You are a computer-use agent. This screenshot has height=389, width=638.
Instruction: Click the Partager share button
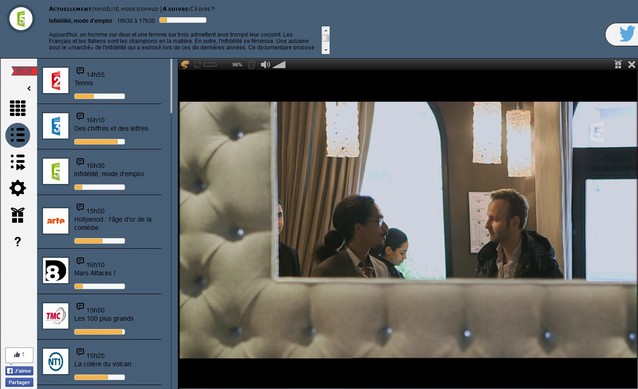point(19,382)
